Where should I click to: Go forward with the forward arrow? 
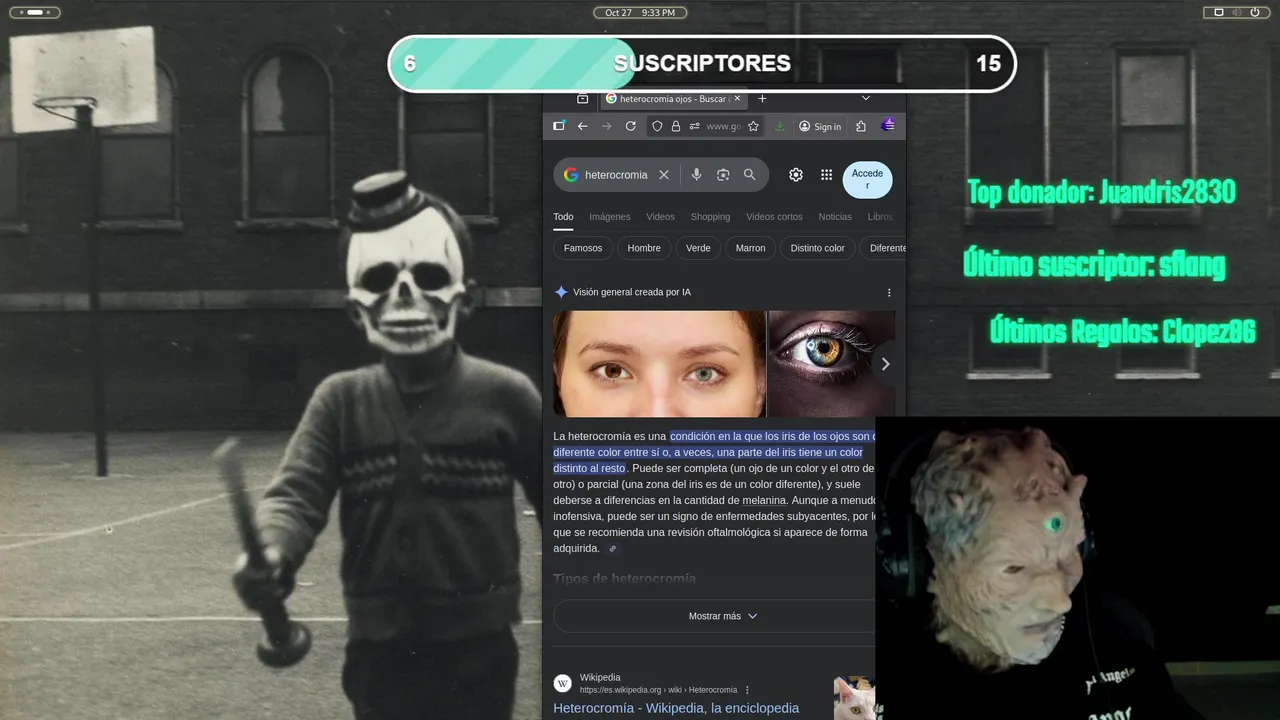(606, 126)
